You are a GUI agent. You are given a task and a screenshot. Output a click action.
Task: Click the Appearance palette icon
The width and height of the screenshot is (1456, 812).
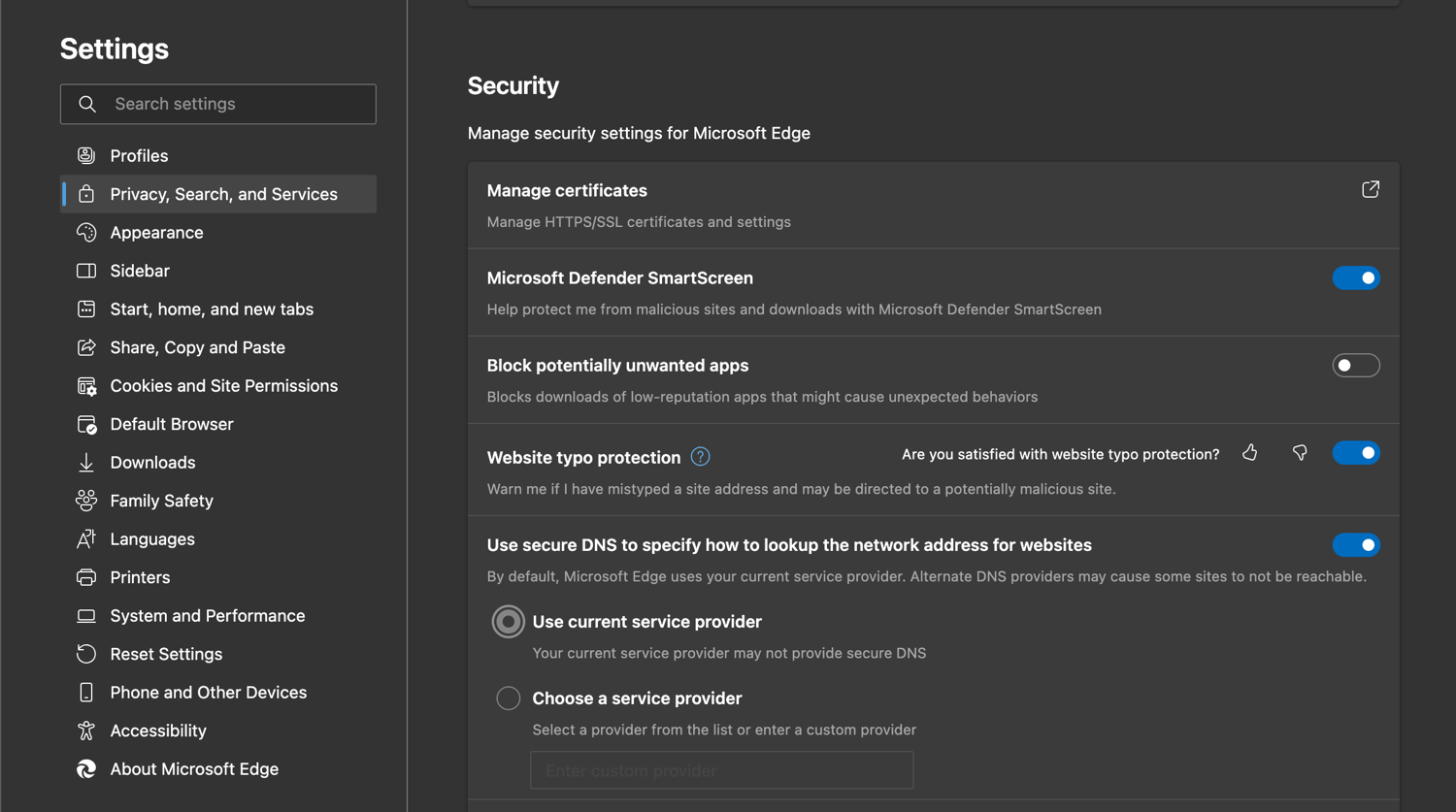coord(86,233)
